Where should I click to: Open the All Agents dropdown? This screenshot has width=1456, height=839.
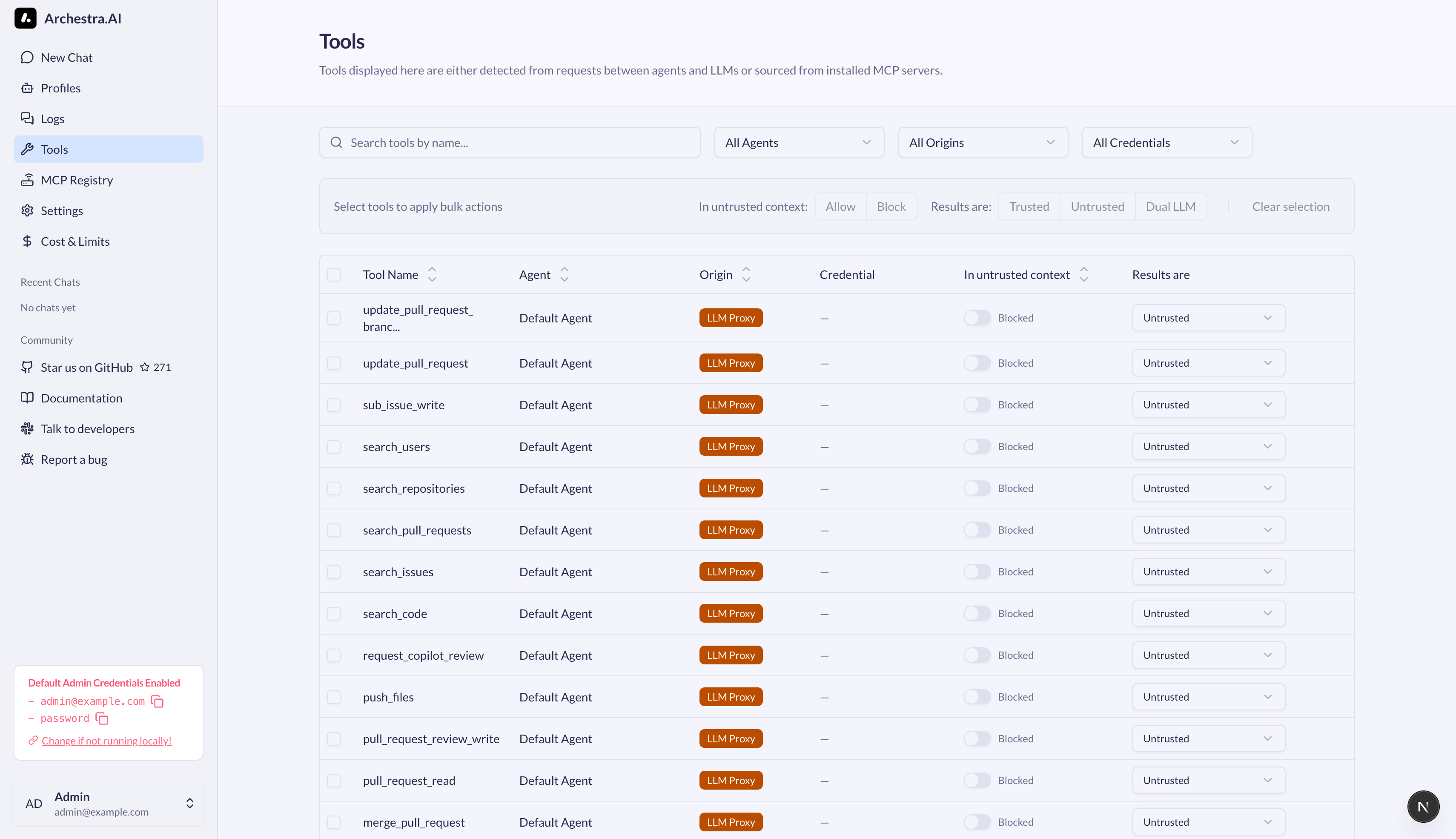[x=799, y=142]
